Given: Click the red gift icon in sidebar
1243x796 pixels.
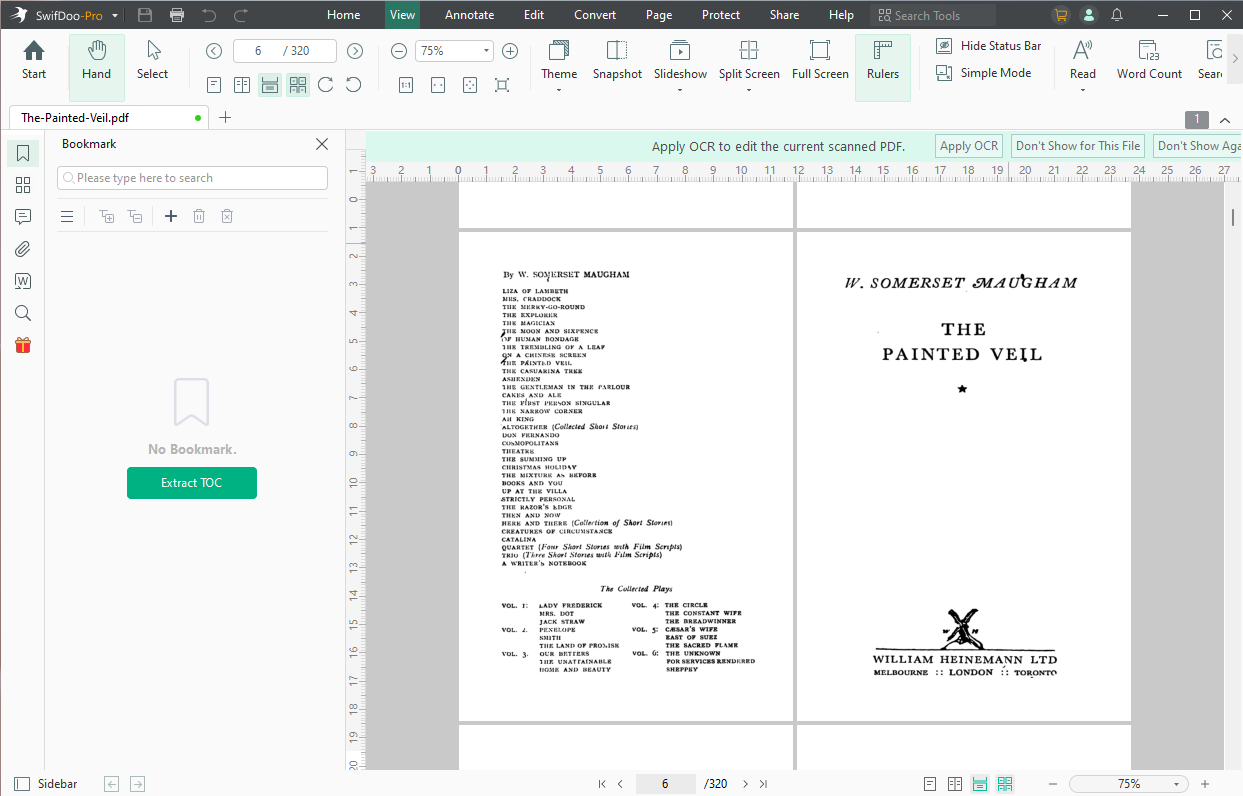Looking at the screenshot, I should pyautogui.click(x=23, y=345).
